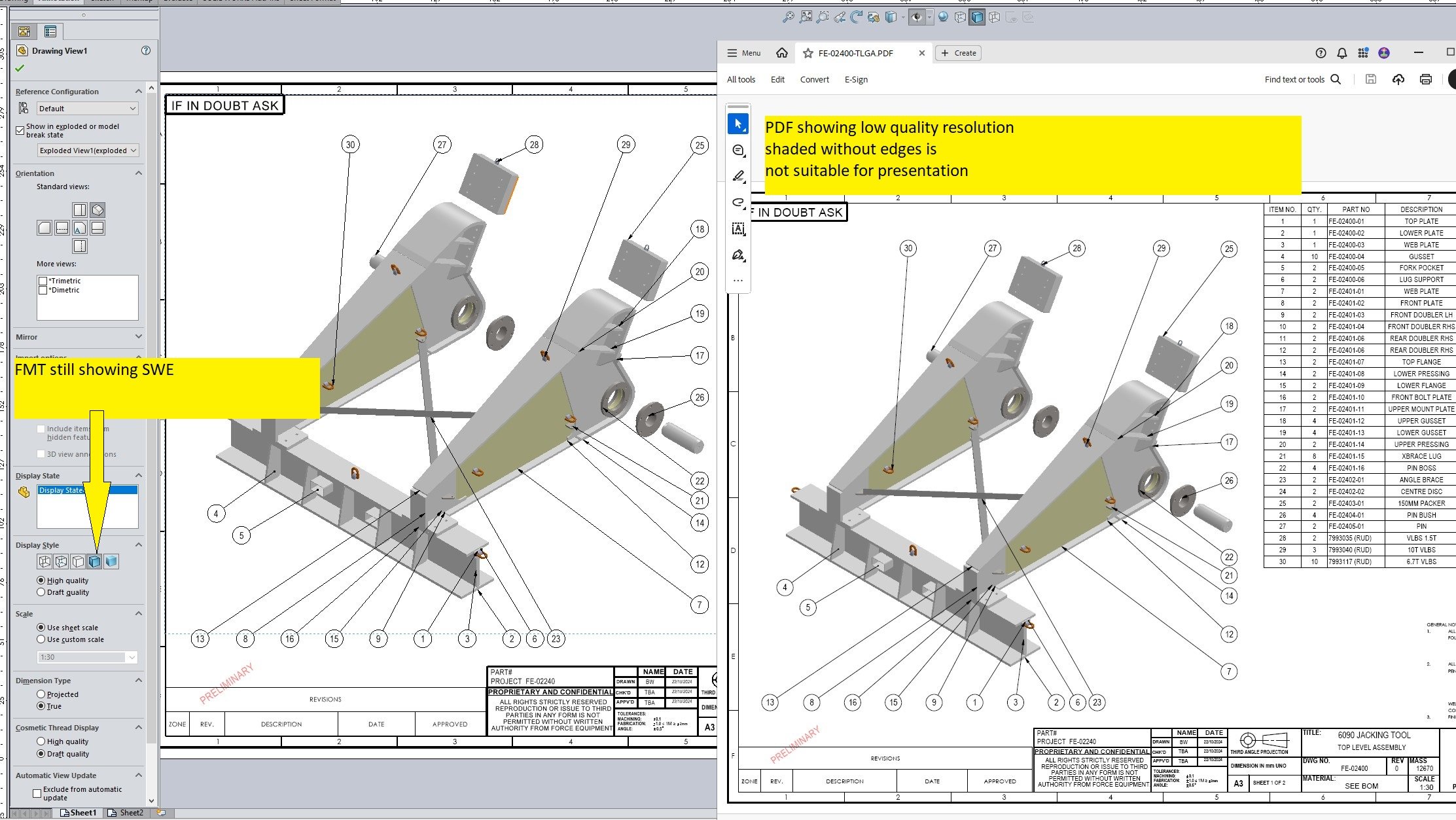1456x820 pixels.
Task: Open the Default configuration dropdown
Action: click(x=88, y=109)
